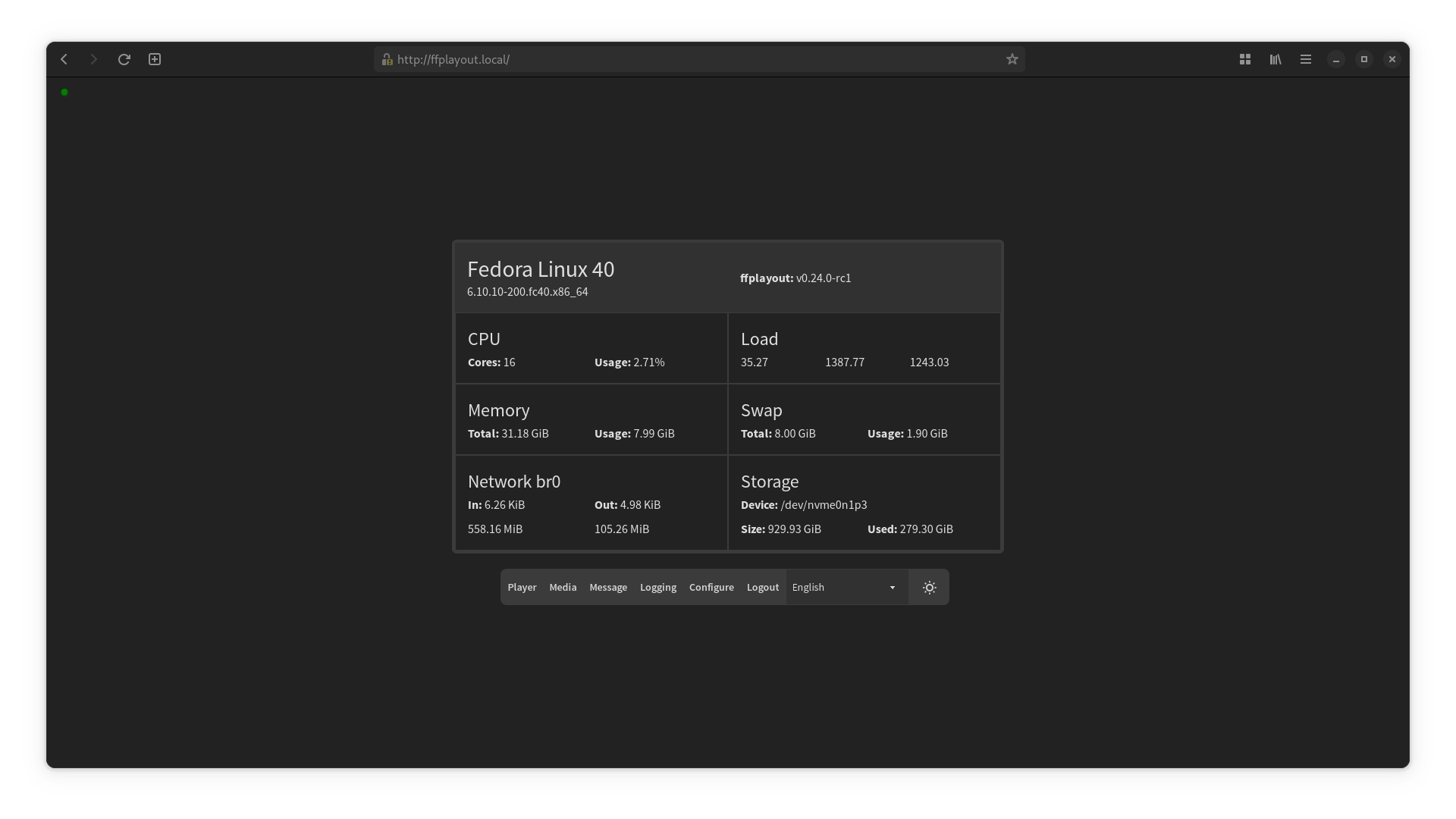The width and height of the screenshot is (1456, 819).
Task: Open the Logging panel icon
Action: (x=658, y=587)
